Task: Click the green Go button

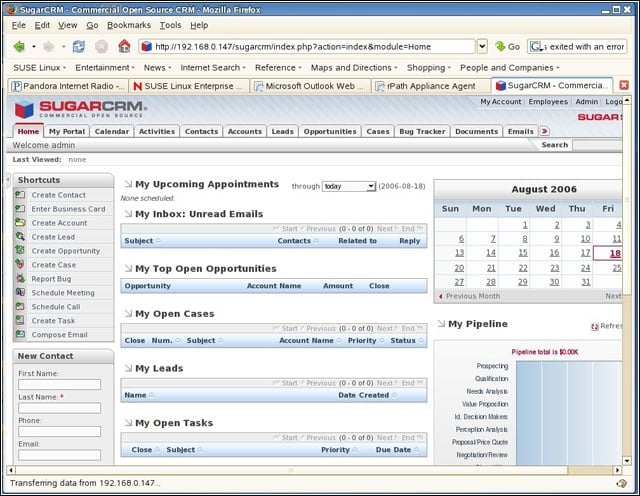Action: pos(507,47)
